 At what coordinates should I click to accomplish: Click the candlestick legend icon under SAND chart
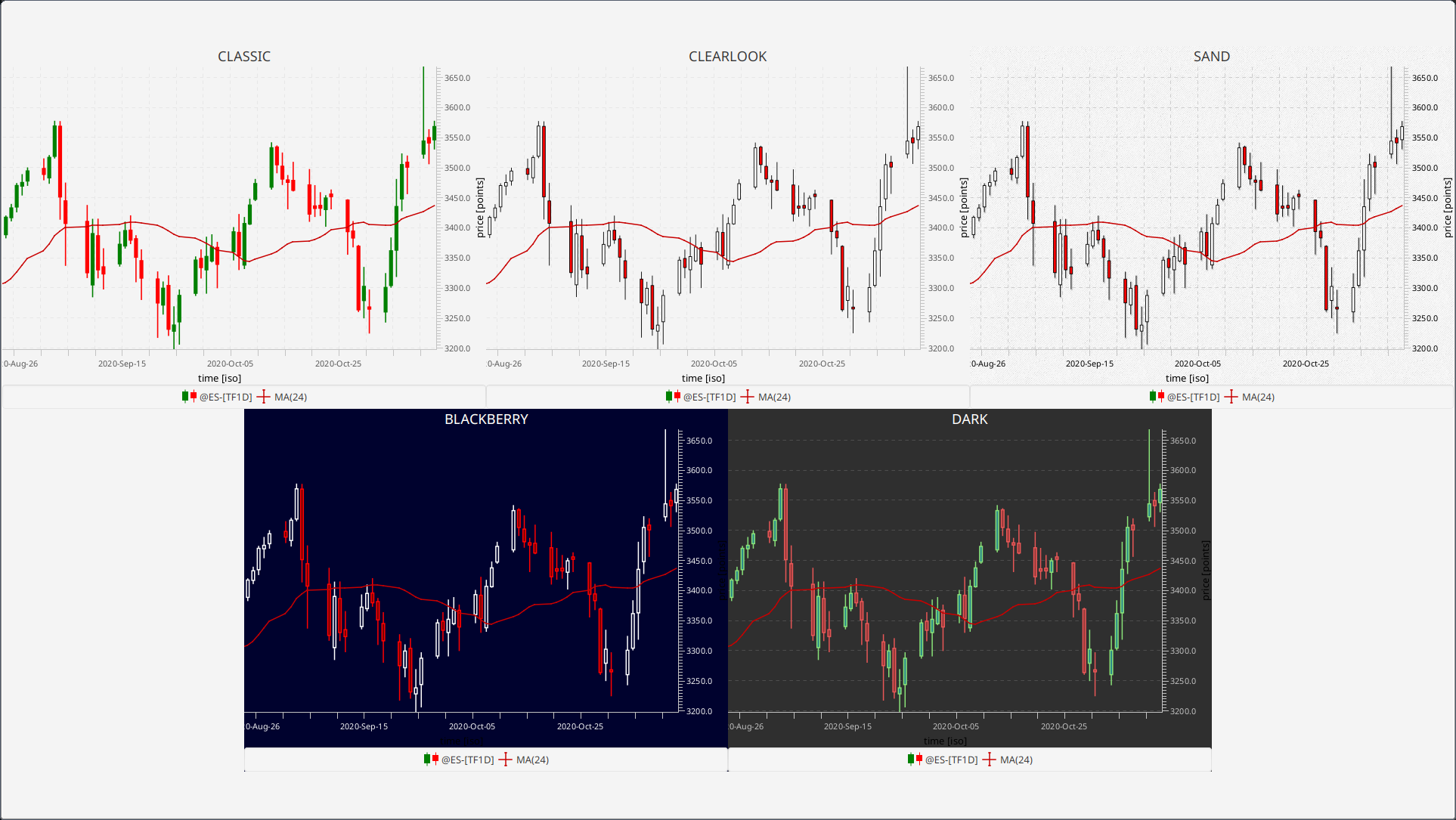point(1157,397)
